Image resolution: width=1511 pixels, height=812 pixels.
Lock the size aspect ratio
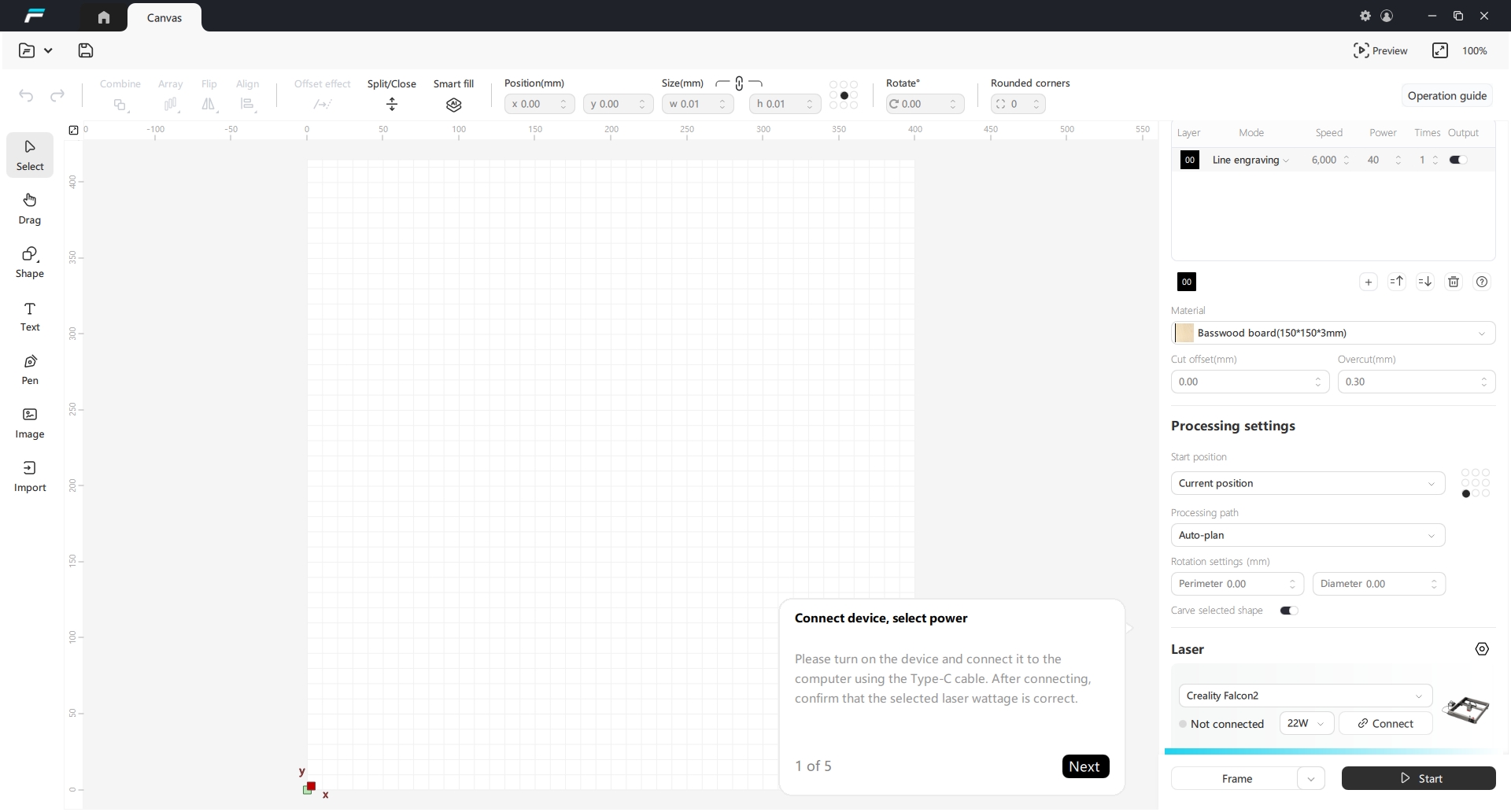coord(738,83)
